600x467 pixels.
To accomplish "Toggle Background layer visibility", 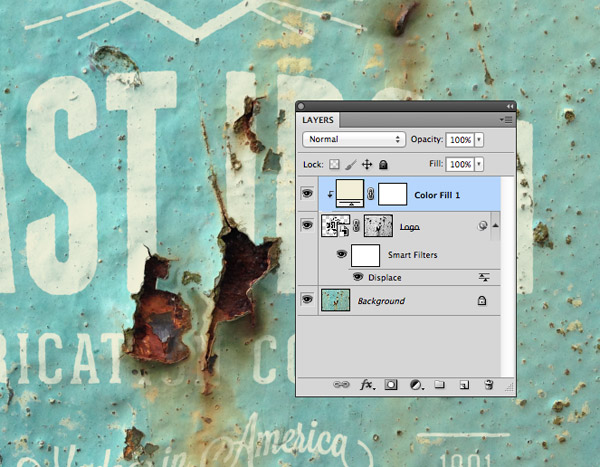I will (x=309, y=300).
